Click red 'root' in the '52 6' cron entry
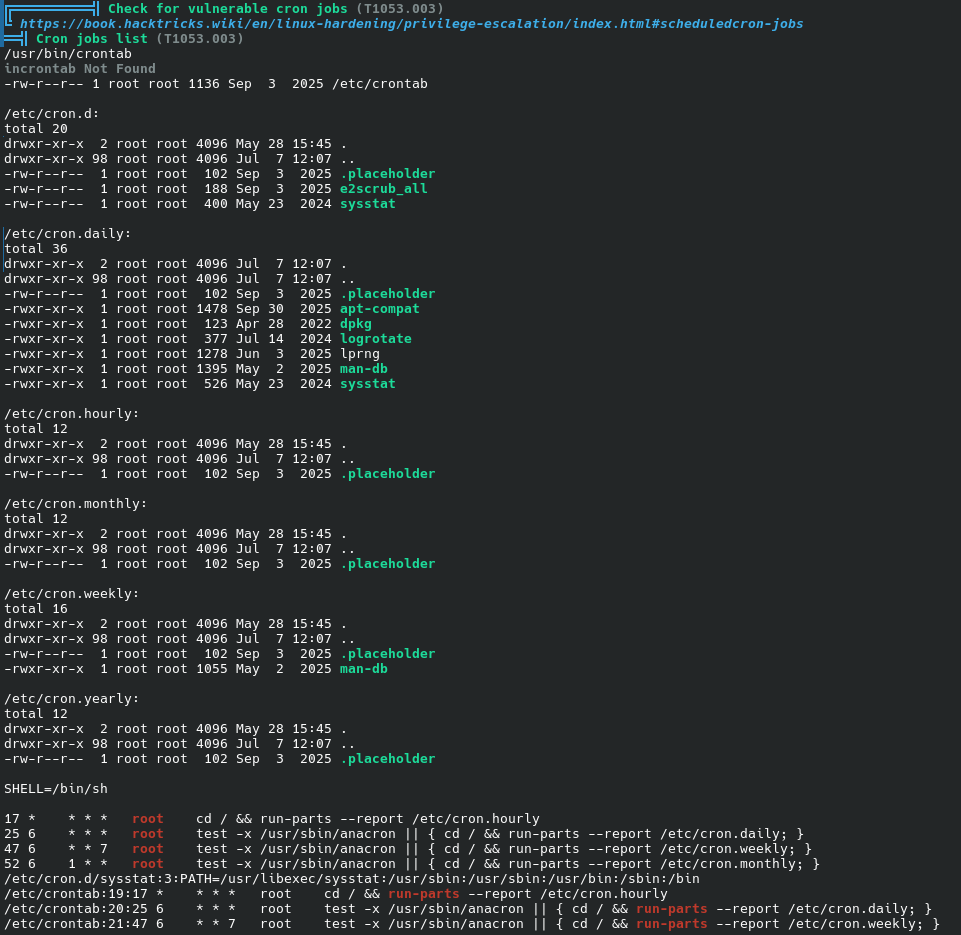Screen dimensions: 961x935 [148, 864]
